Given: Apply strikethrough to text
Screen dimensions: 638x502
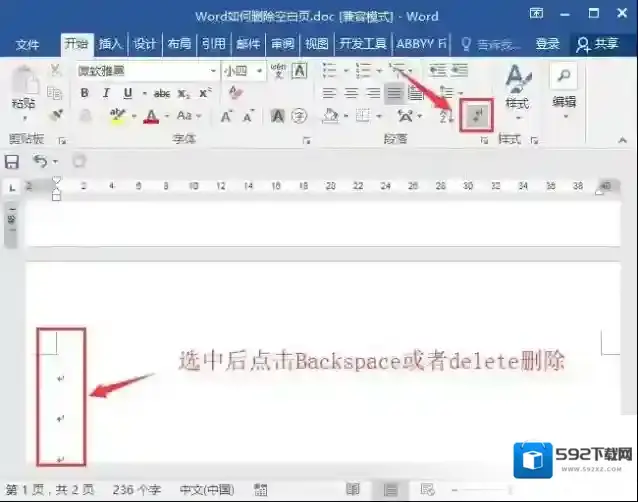Looking at the screenshot, I should coord(161,93).
